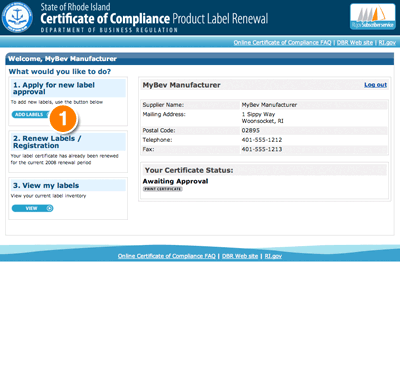Open the RI.gov Subscriber Service sailboat logo
This screenshot has height=367, width=400.
[373, 17]
